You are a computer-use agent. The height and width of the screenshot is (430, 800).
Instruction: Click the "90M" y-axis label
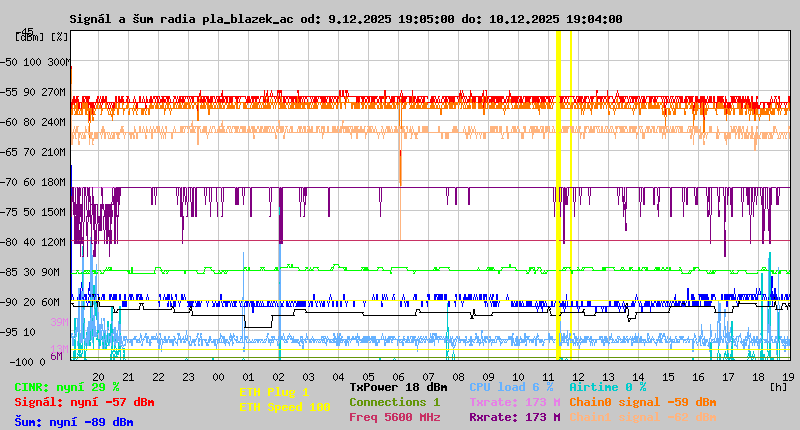pyautogui.click(x=51, y=272)
